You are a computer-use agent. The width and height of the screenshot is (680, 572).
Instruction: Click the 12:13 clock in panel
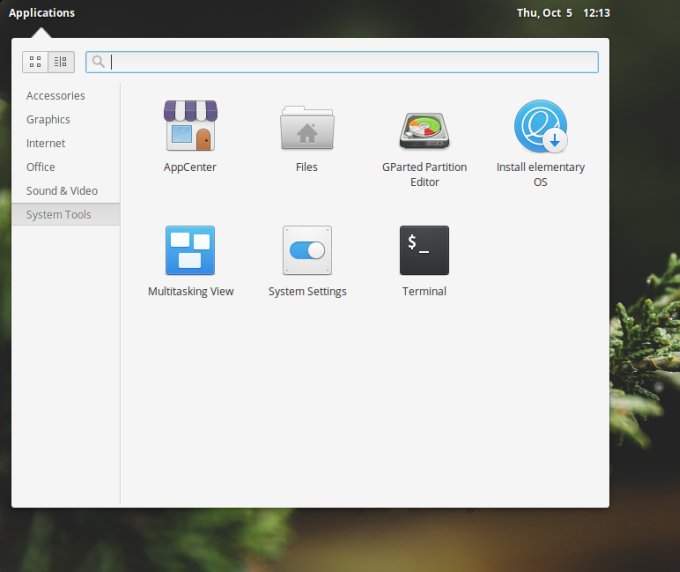point(596,13)
